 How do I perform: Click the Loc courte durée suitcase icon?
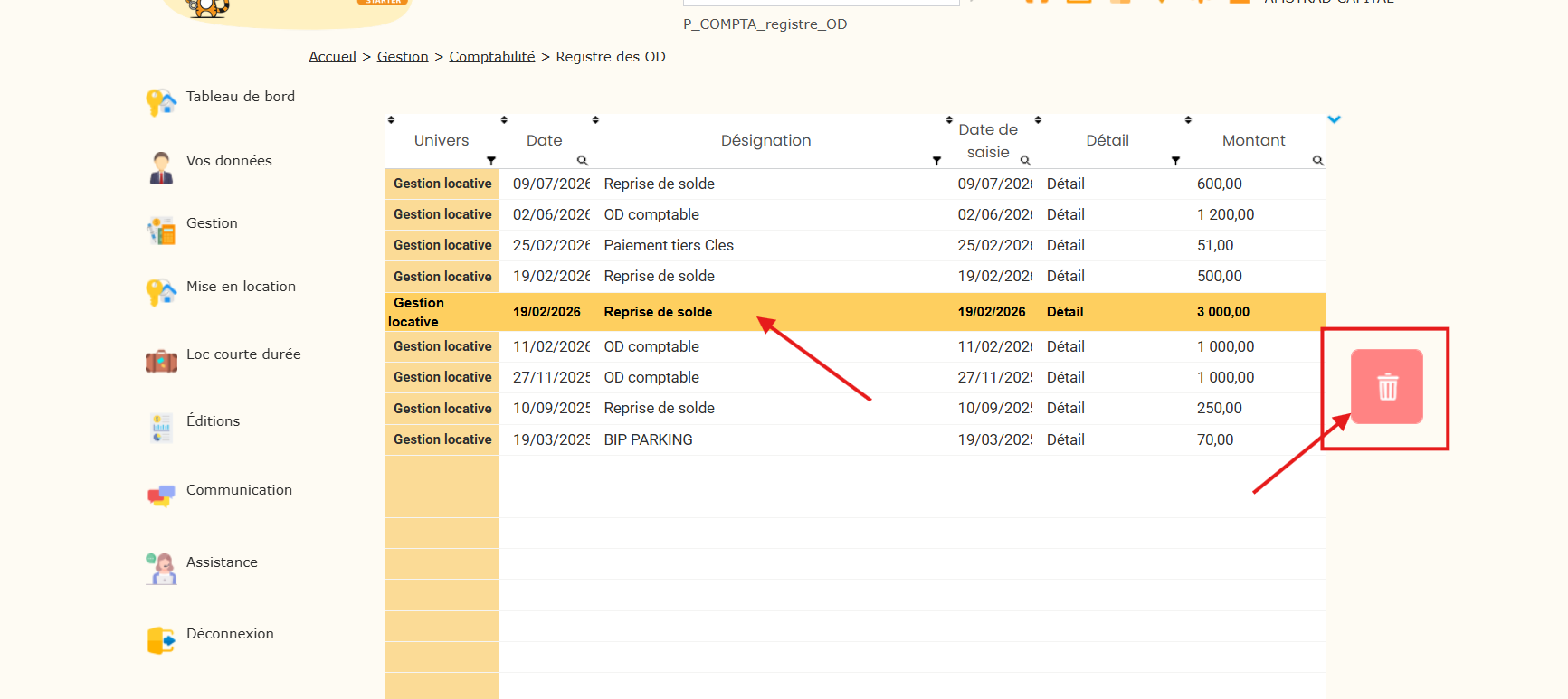pyautogui.click(x=161, y=362)
